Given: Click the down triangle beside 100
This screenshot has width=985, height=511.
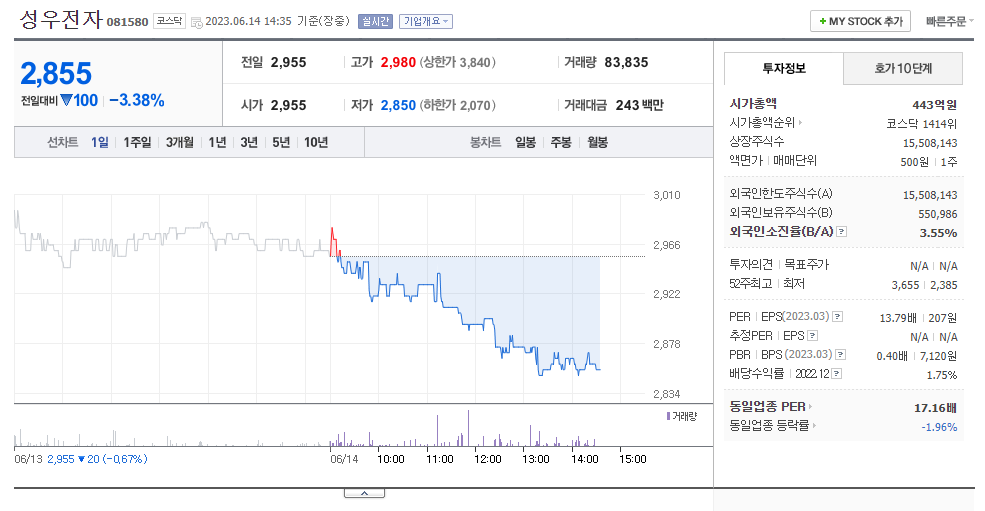Looking at the screenshot, I should point(67,101).
